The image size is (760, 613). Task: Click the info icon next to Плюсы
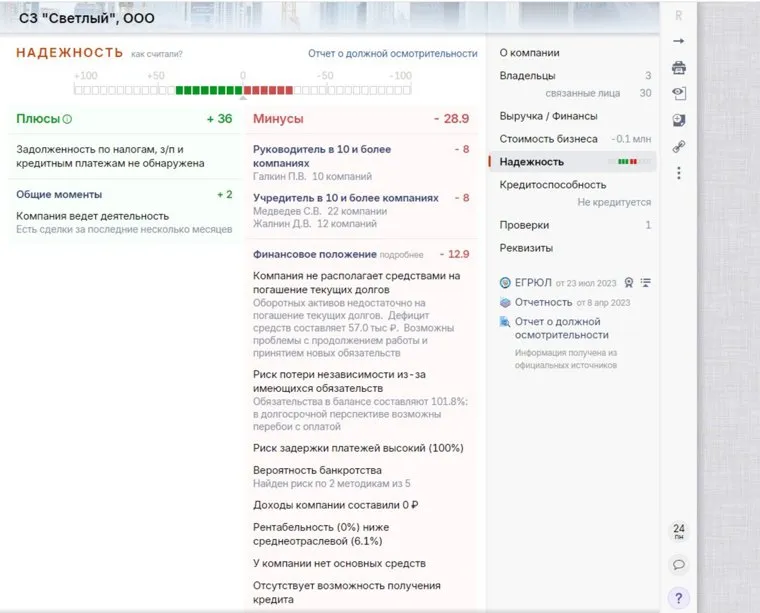[67, 119]
